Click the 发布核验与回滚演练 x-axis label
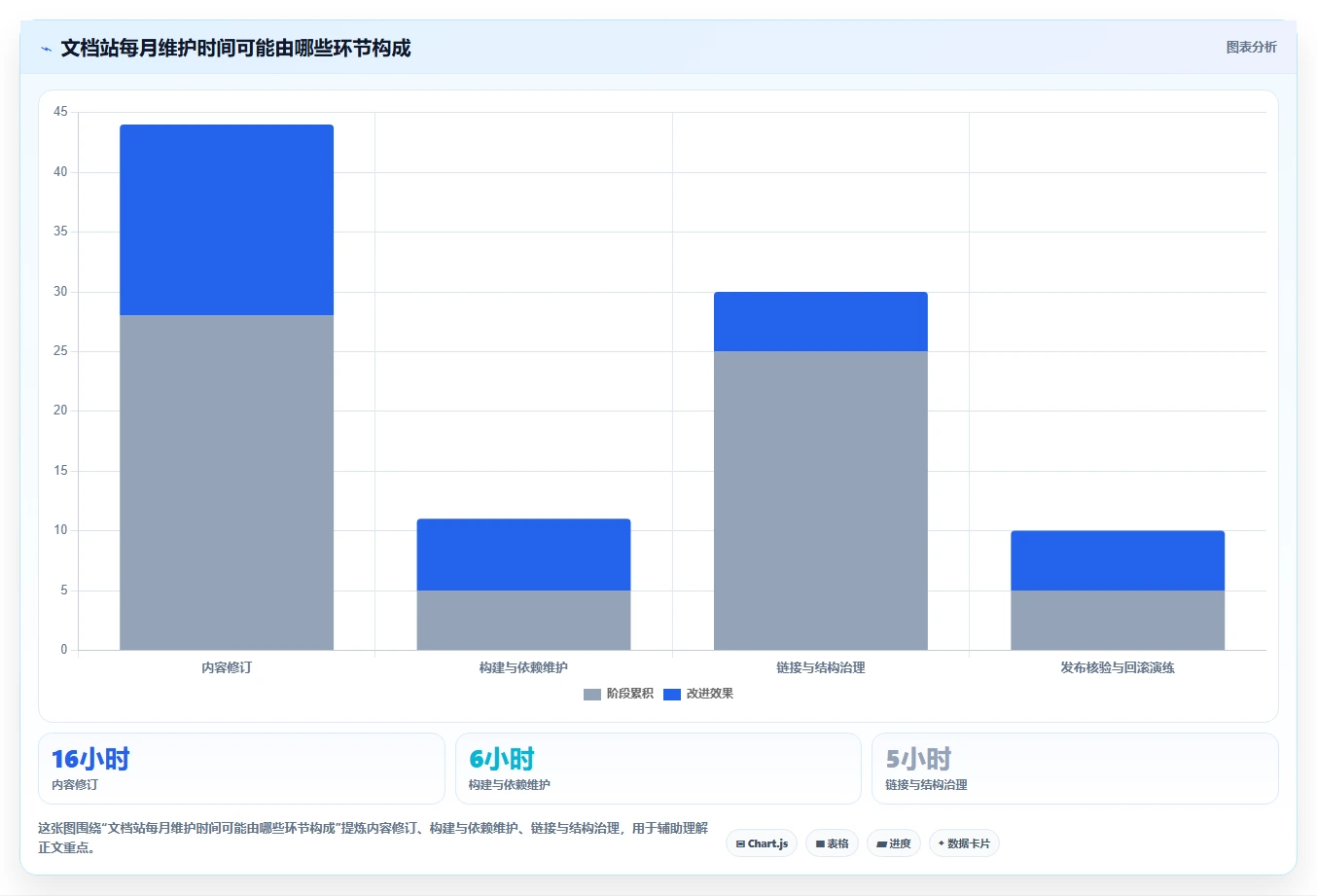 1118,667
